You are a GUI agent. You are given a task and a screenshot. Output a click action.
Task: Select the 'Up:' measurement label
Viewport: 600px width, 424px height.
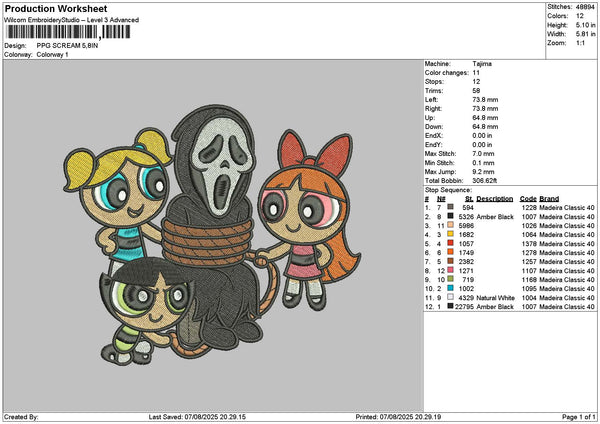[429, 118]
